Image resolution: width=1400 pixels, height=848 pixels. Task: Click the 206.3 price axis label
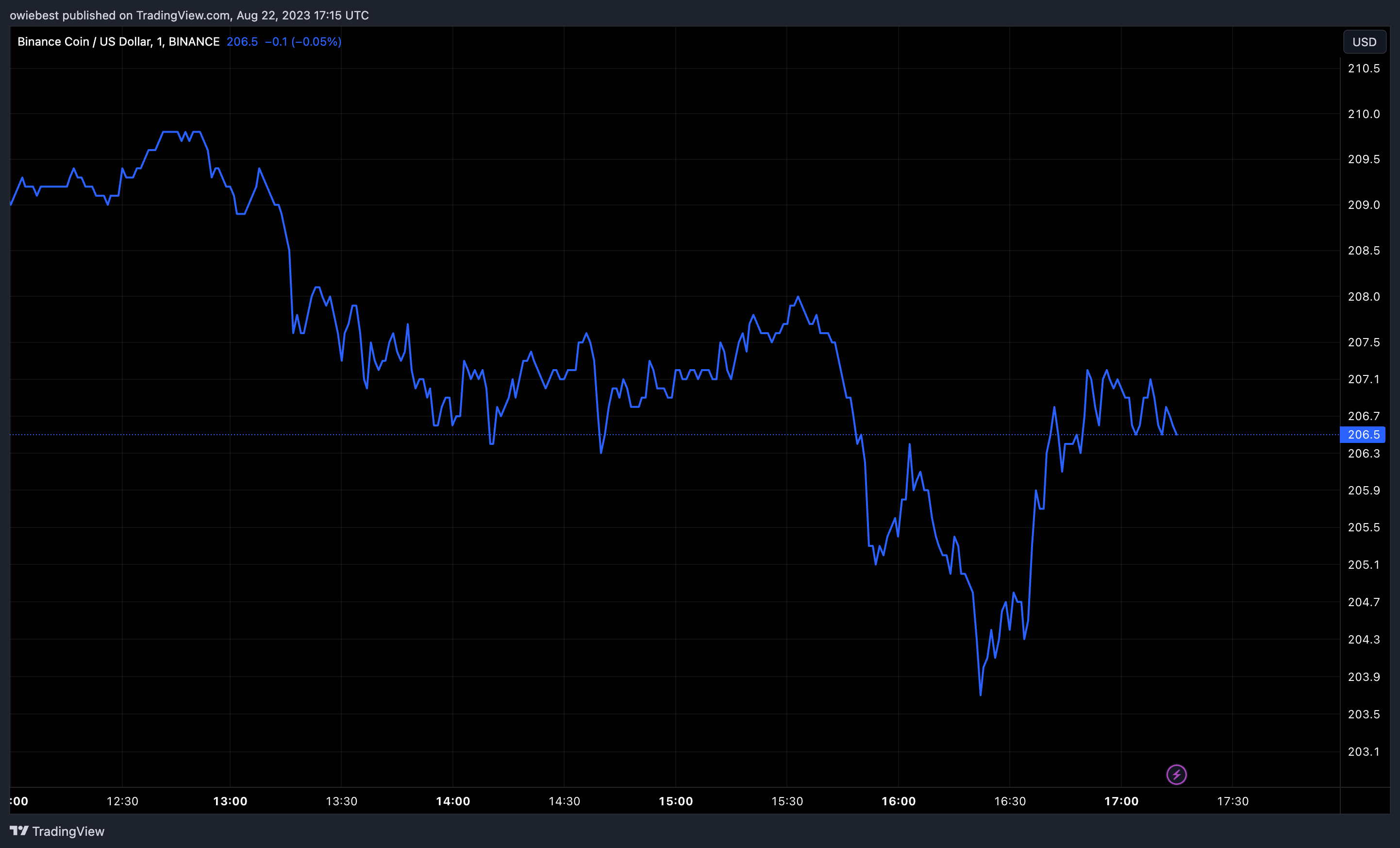[1364, 454]
